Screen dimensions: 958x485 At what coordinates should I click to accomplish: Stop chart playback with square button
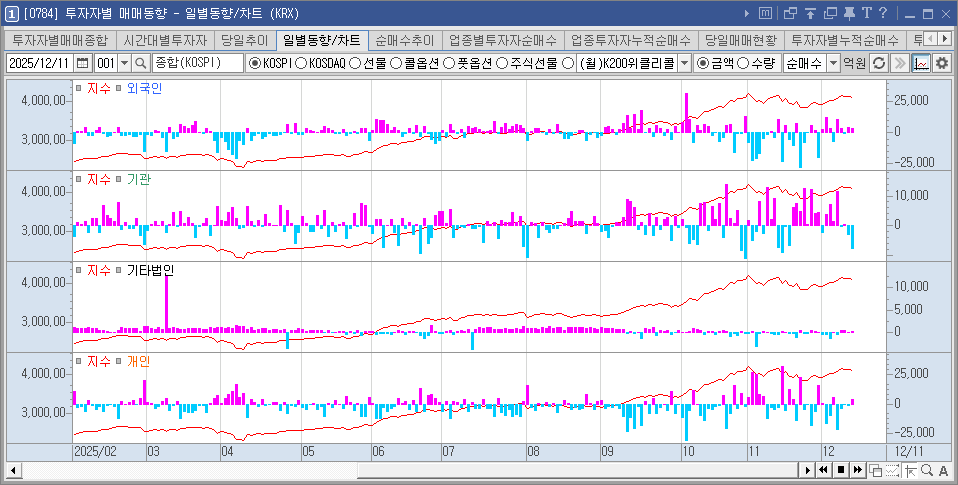pos(841,470)
